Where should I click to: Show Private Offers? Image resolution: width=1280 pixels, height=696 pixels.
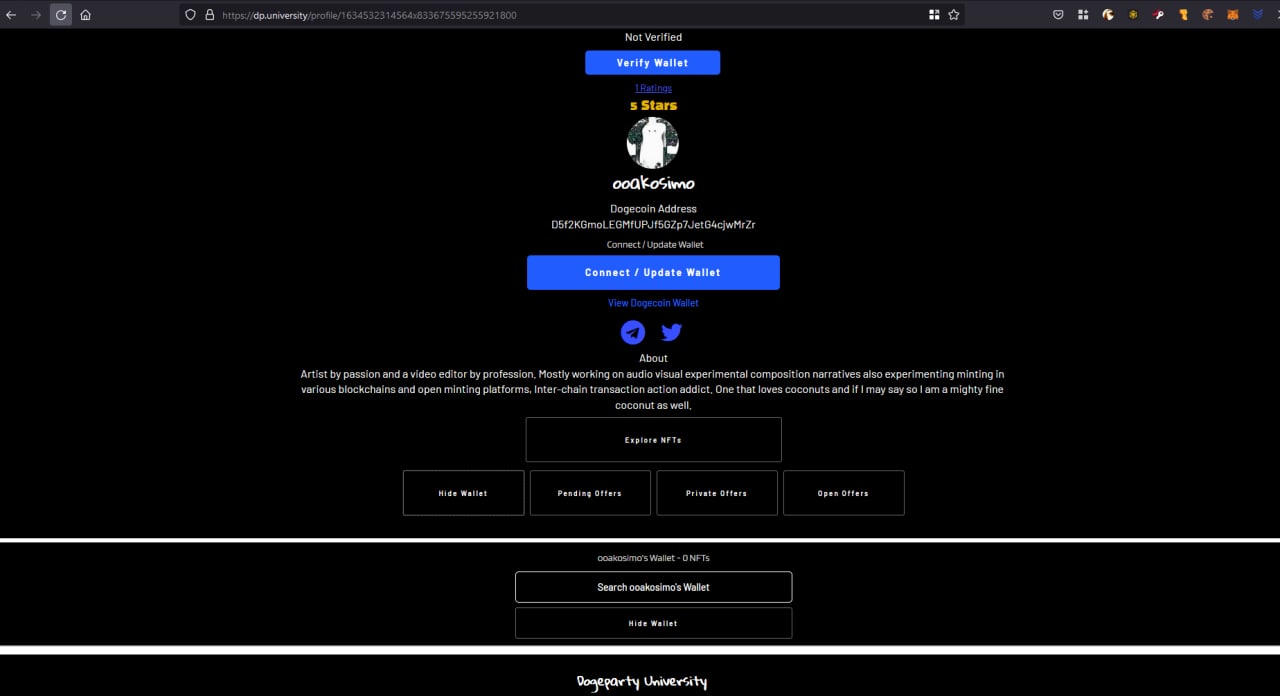tap(717, 493)
